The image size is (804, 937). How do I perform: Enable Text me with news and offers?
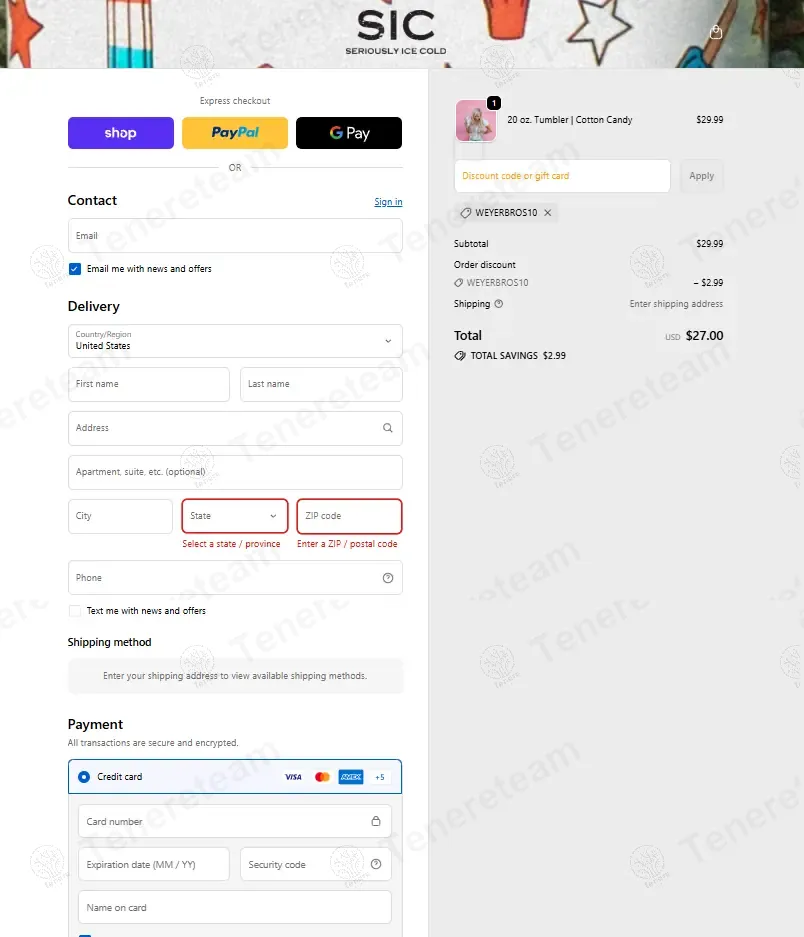[x=75, y=611]
